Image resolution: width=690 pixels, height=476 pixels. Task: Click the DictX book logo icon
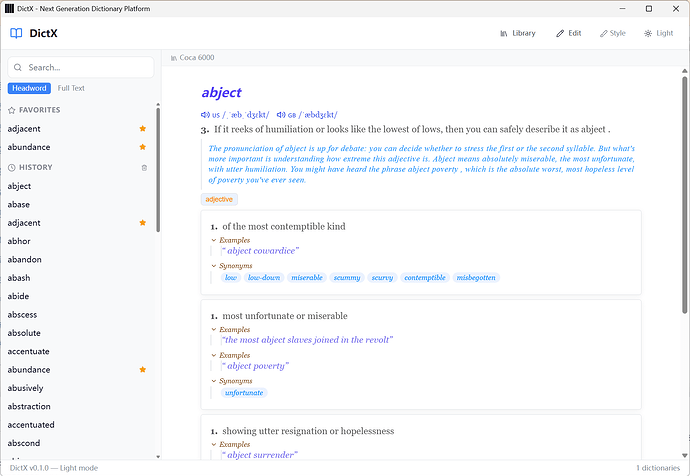(x=16, y=33)
